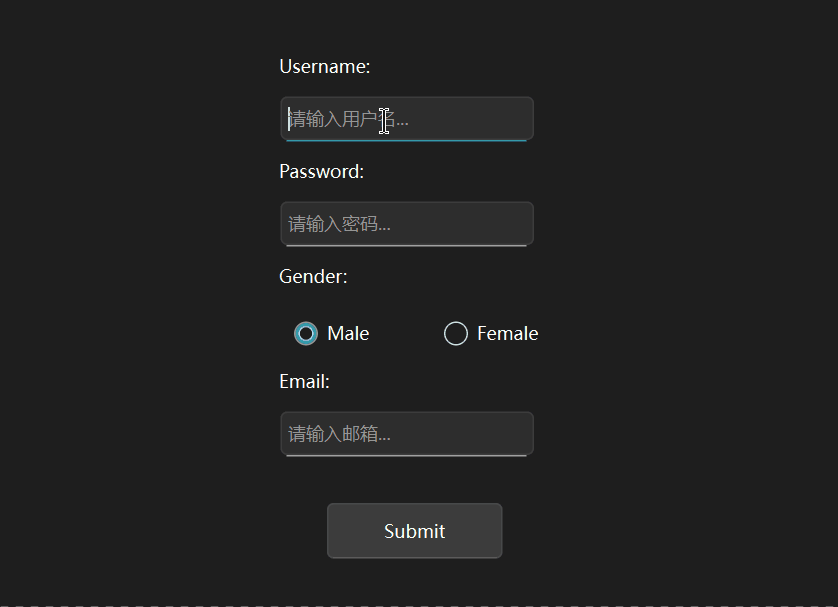
Task: Click into the Password input field
Action: coord(406,224)
